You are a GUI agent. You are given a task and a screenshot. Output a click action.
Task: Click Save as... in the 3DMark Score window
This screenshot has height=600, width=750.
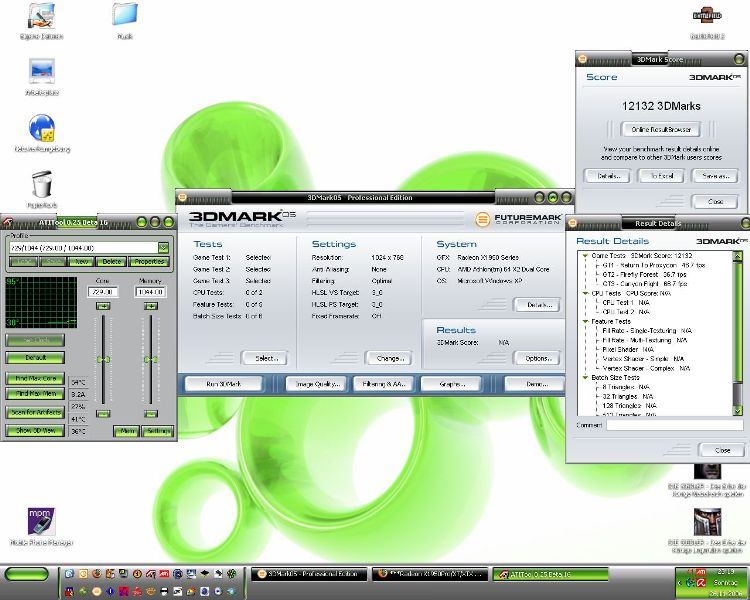tap(716, 176)
